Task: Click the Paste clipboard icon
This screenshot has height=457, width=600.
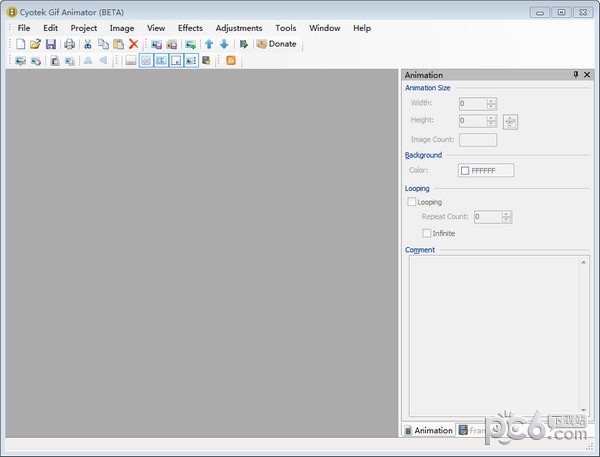Action: point(119,44)
